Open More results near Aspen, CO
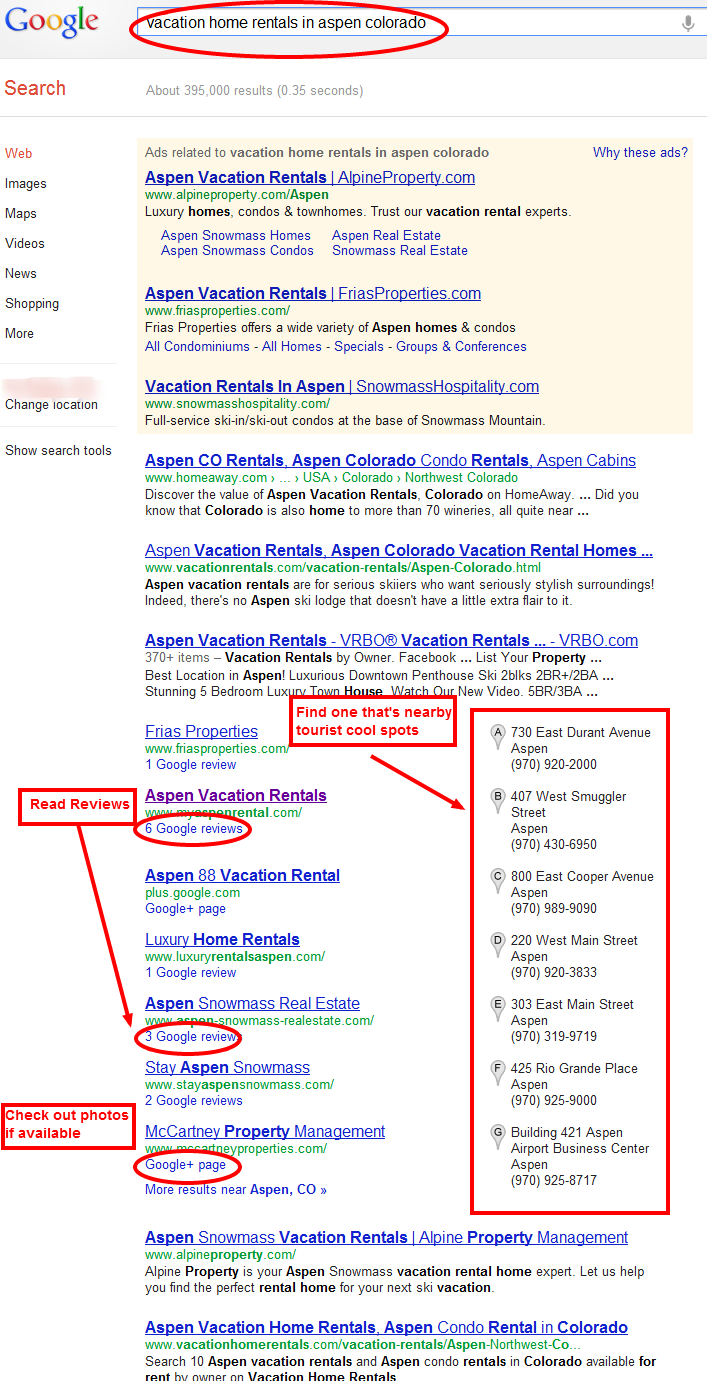Viewport: 707px width, 1381px height. (236, 1190)
